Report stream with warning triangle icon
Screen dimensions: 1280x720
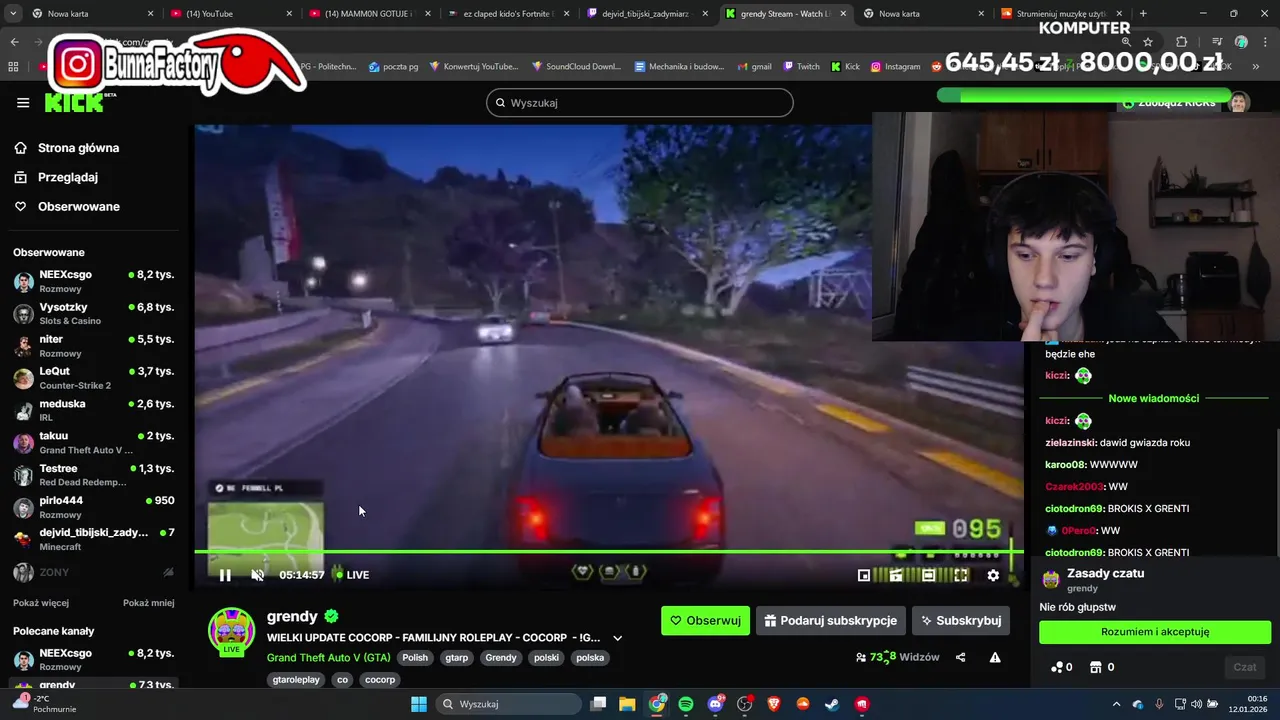tap(995, 658)
